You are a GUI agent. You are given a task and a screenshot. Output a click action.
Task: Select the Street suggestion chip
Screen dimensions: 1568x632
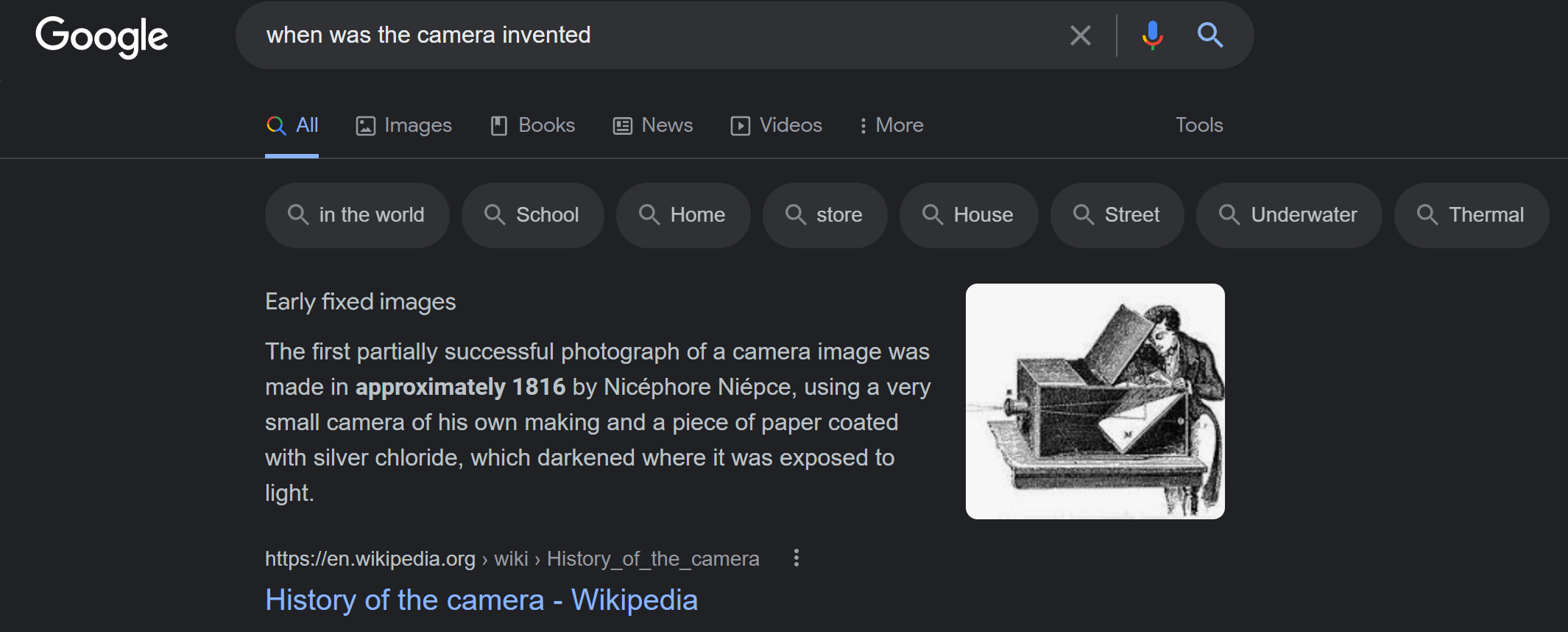pyautogui.click(x=1117, y=215)
